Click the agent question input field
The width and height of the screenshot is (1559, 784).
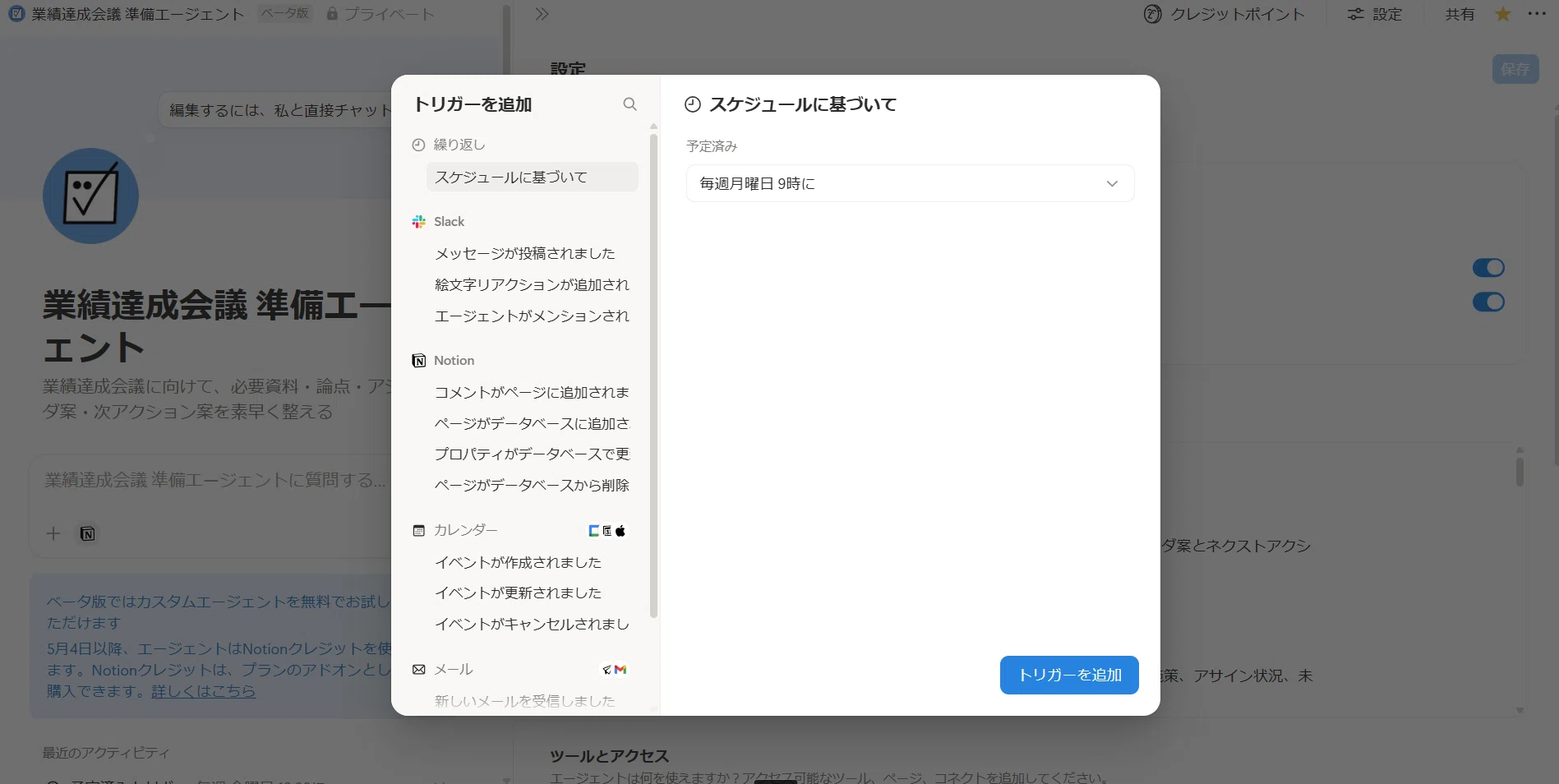pos(215,480)
